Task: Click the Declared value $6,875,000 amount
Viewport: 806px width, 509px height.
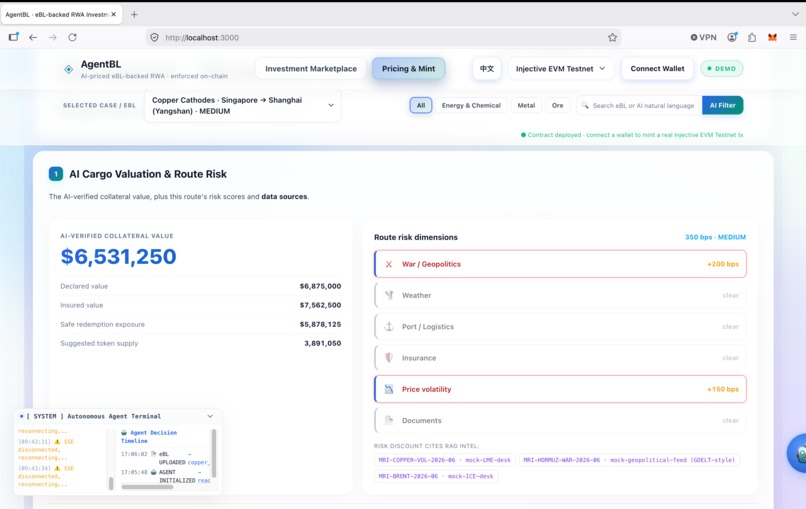Action: pos(320,286)
